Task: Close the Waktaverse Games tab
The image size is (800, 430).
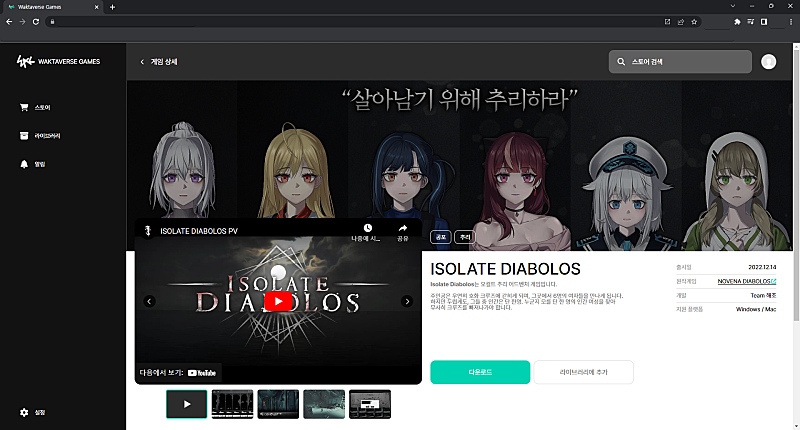Action: [96, 7]
